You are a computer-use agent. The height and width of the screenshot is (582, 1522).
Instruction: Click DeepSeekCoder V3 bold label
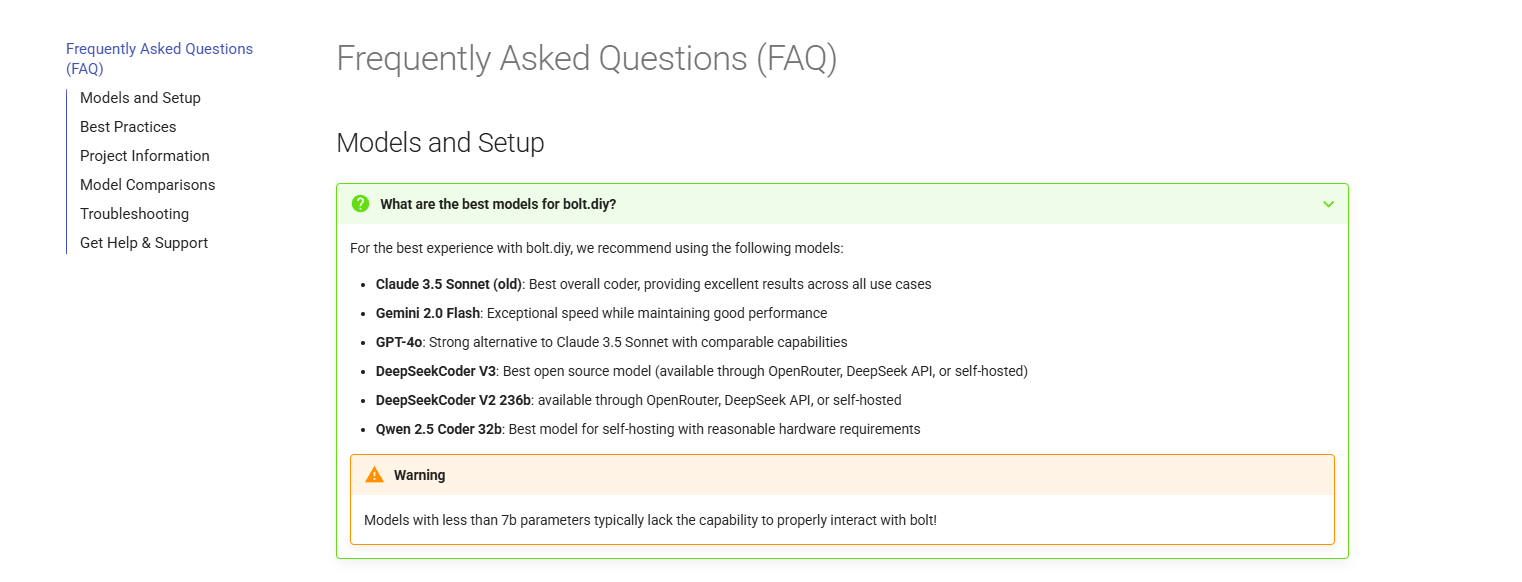coord(436,371)
